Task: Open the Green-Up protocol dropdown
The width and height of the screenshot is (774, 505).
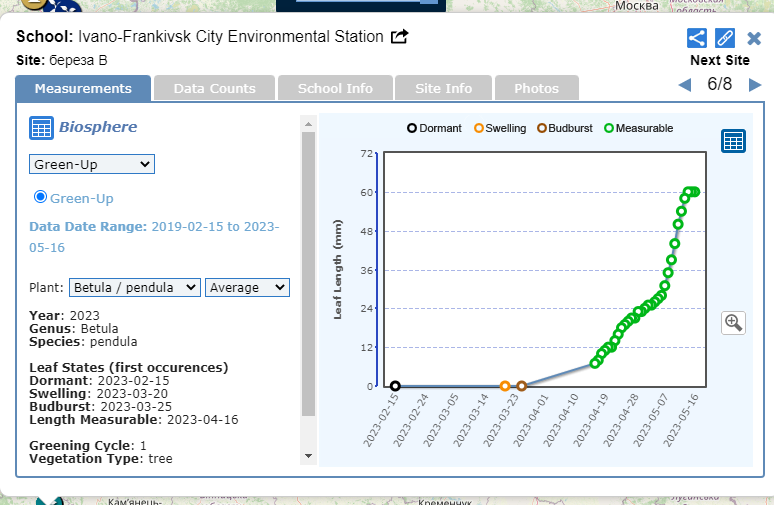Action: [92, 163]
